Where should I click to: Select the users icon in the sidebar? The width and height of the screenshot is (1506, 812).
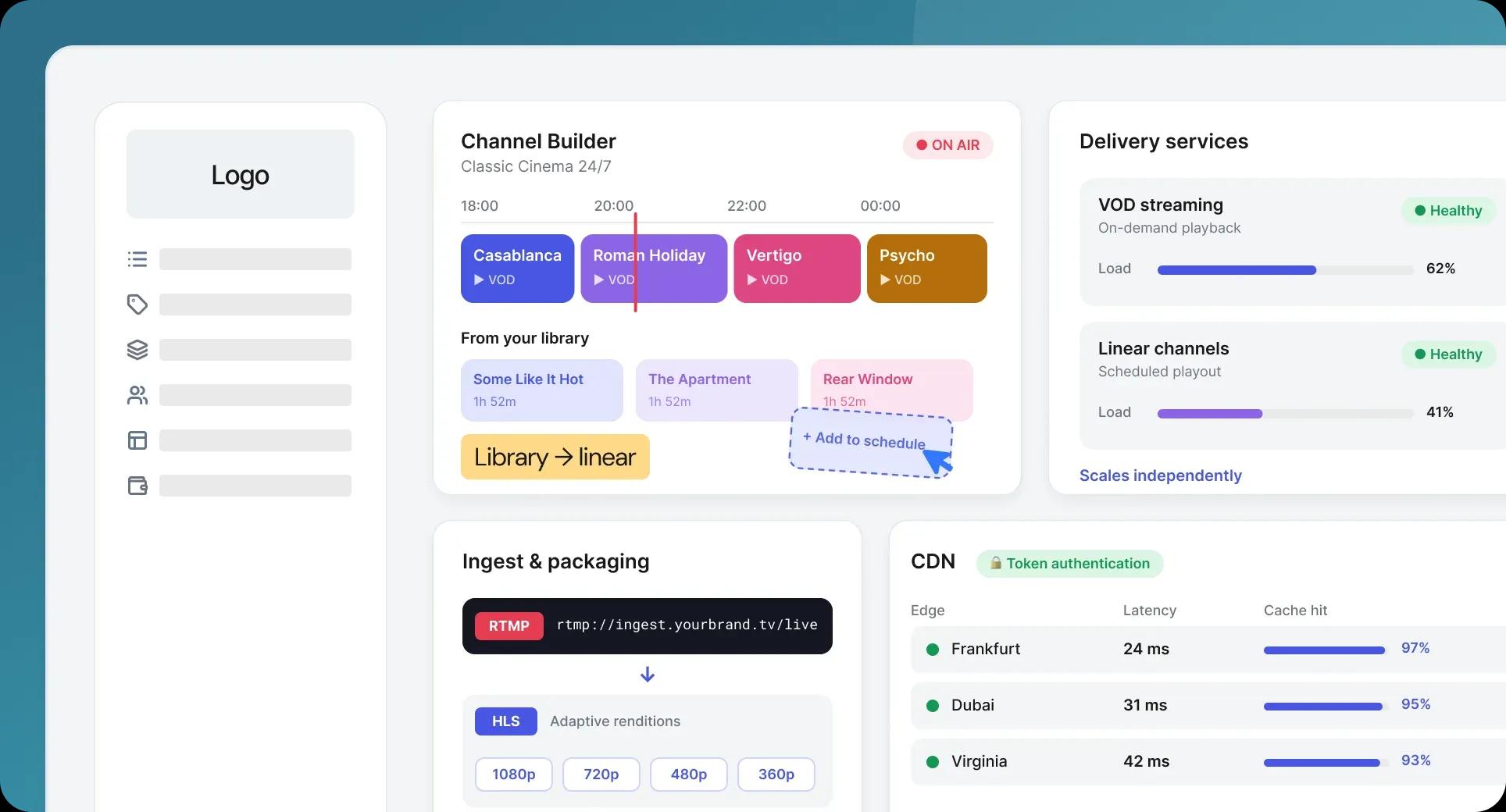click(x=137, y=395)
